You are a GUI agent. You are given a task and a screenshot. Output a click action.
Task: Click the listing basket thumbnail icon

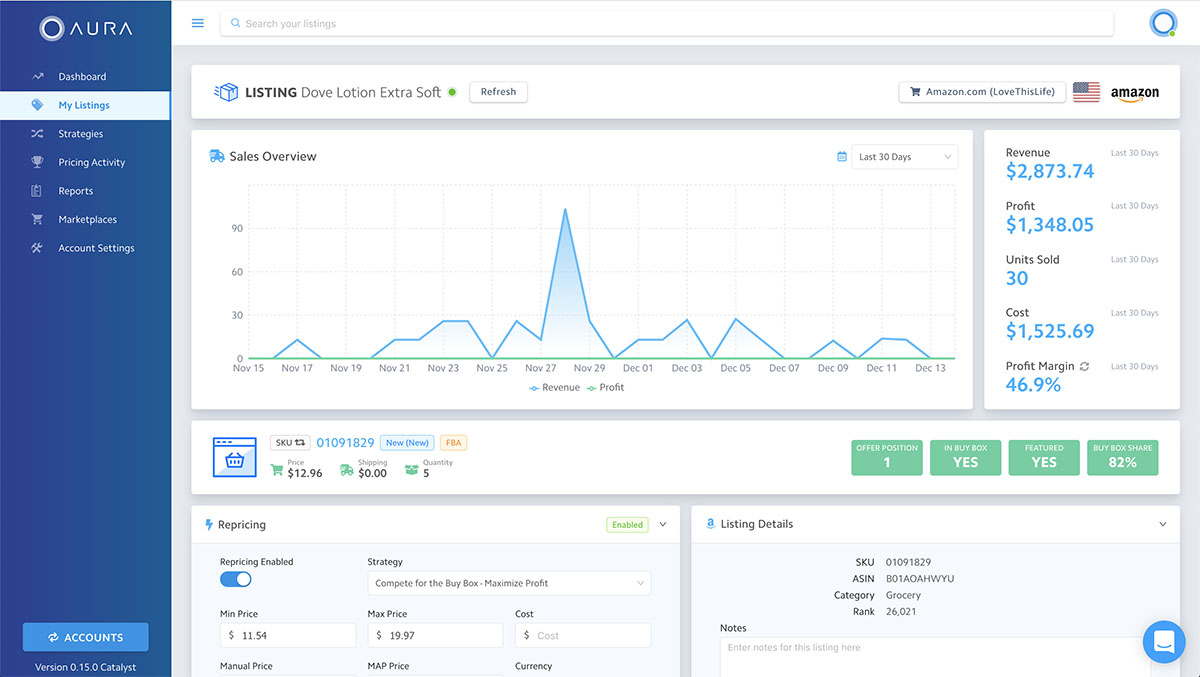pos(234,456)
